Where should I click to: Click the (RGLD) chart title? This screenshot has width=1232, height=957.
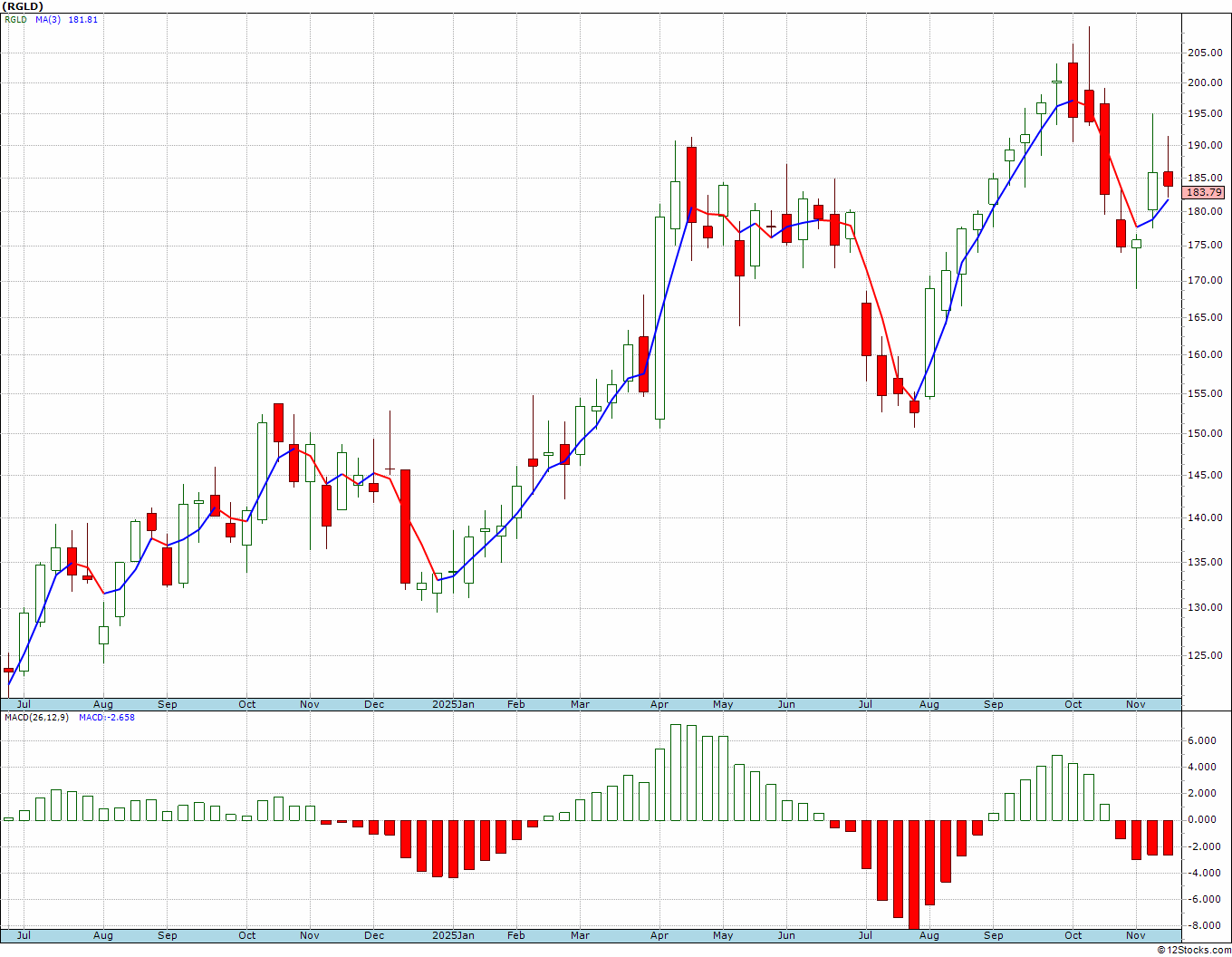coord(23,6)
